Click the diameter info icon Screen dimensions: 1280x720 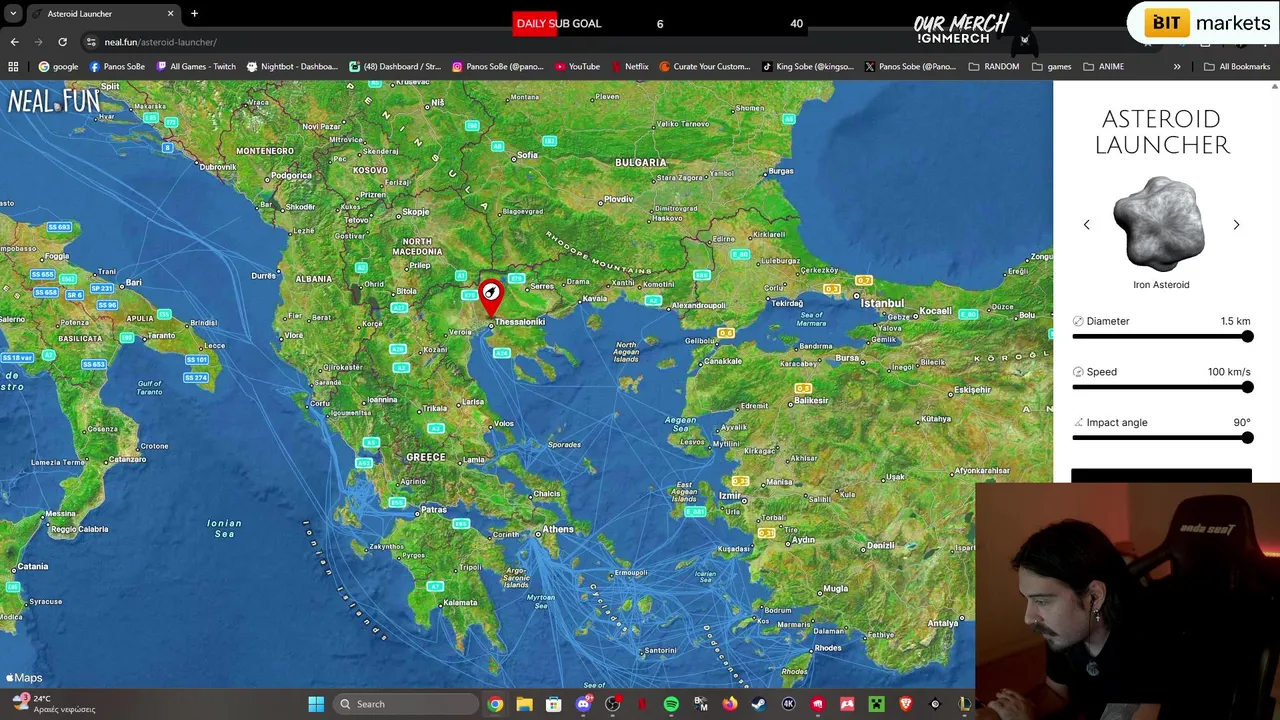(x=1078, y=321)
